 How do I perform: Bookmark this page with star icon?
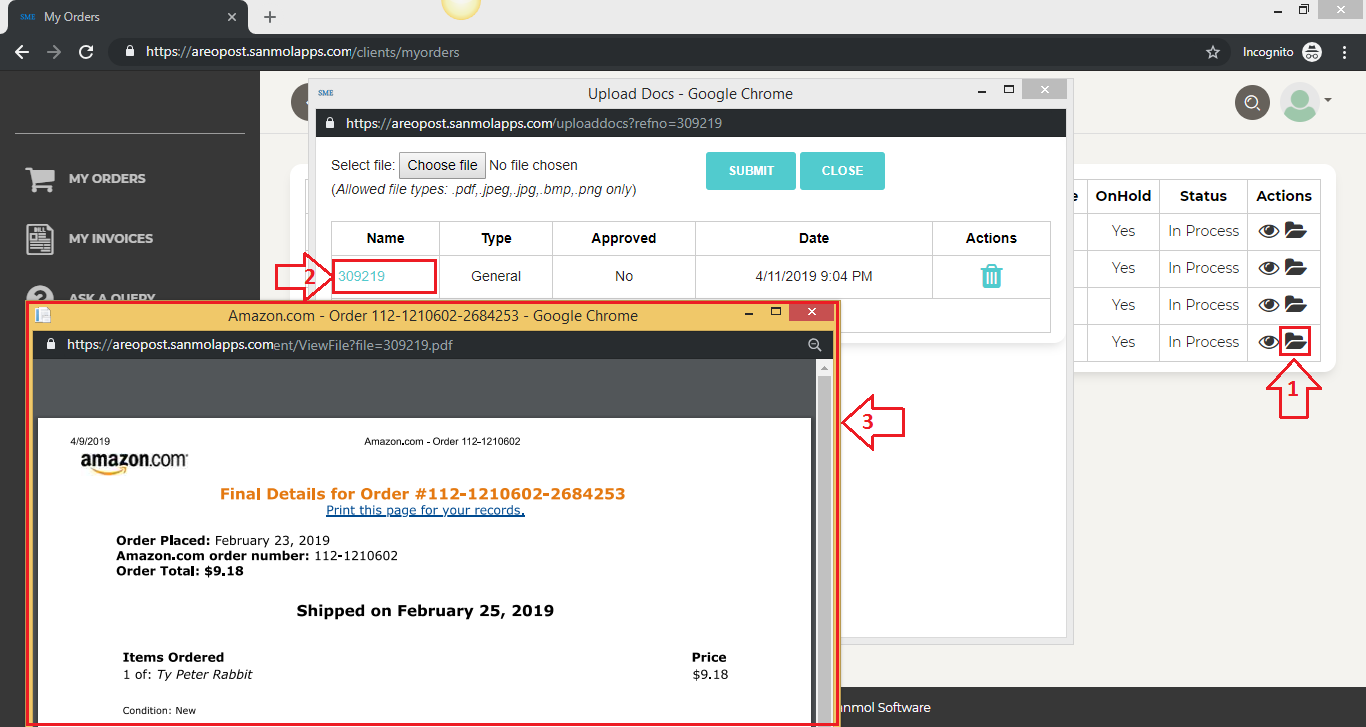[x=1213, y=52]
